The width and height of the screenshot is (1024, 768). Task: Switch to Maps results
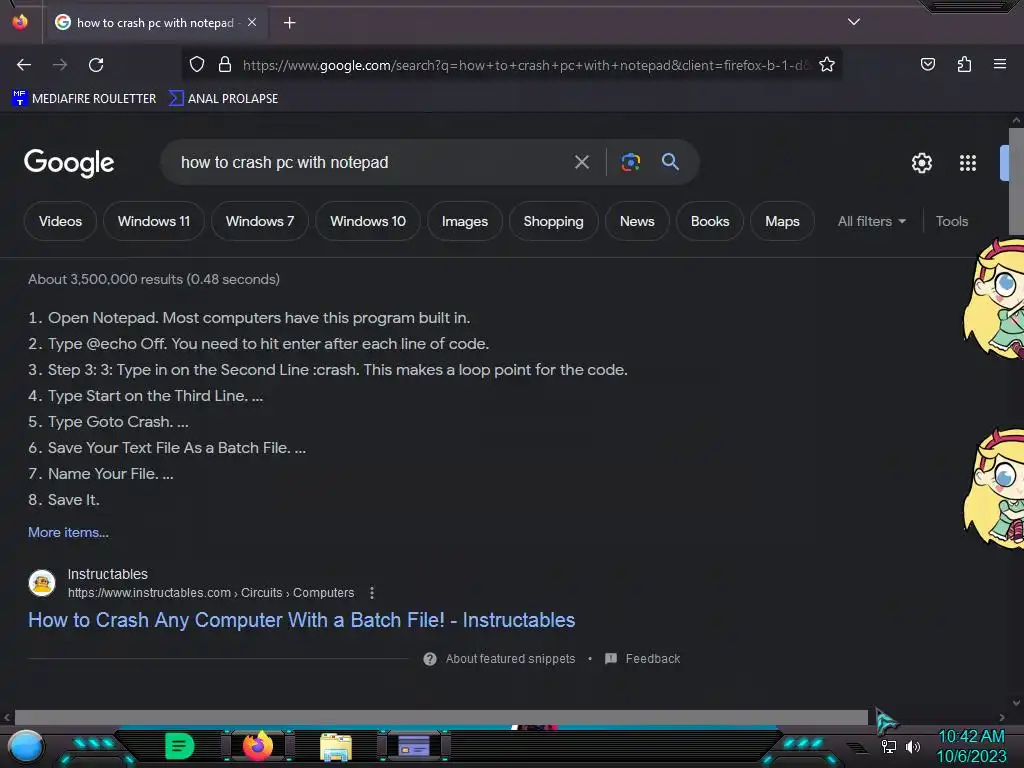[782, 221]
